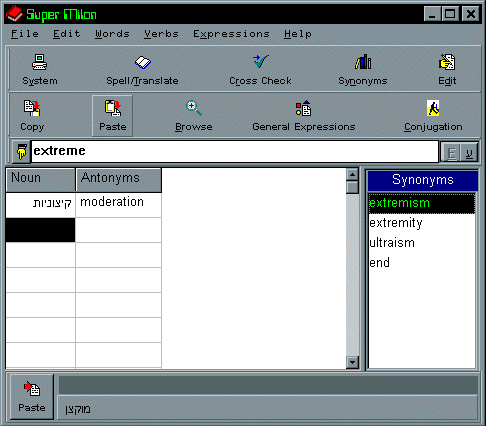Open the Help menu
The image size is (486, 426).
pyautogui.click(x=298, y=34)
